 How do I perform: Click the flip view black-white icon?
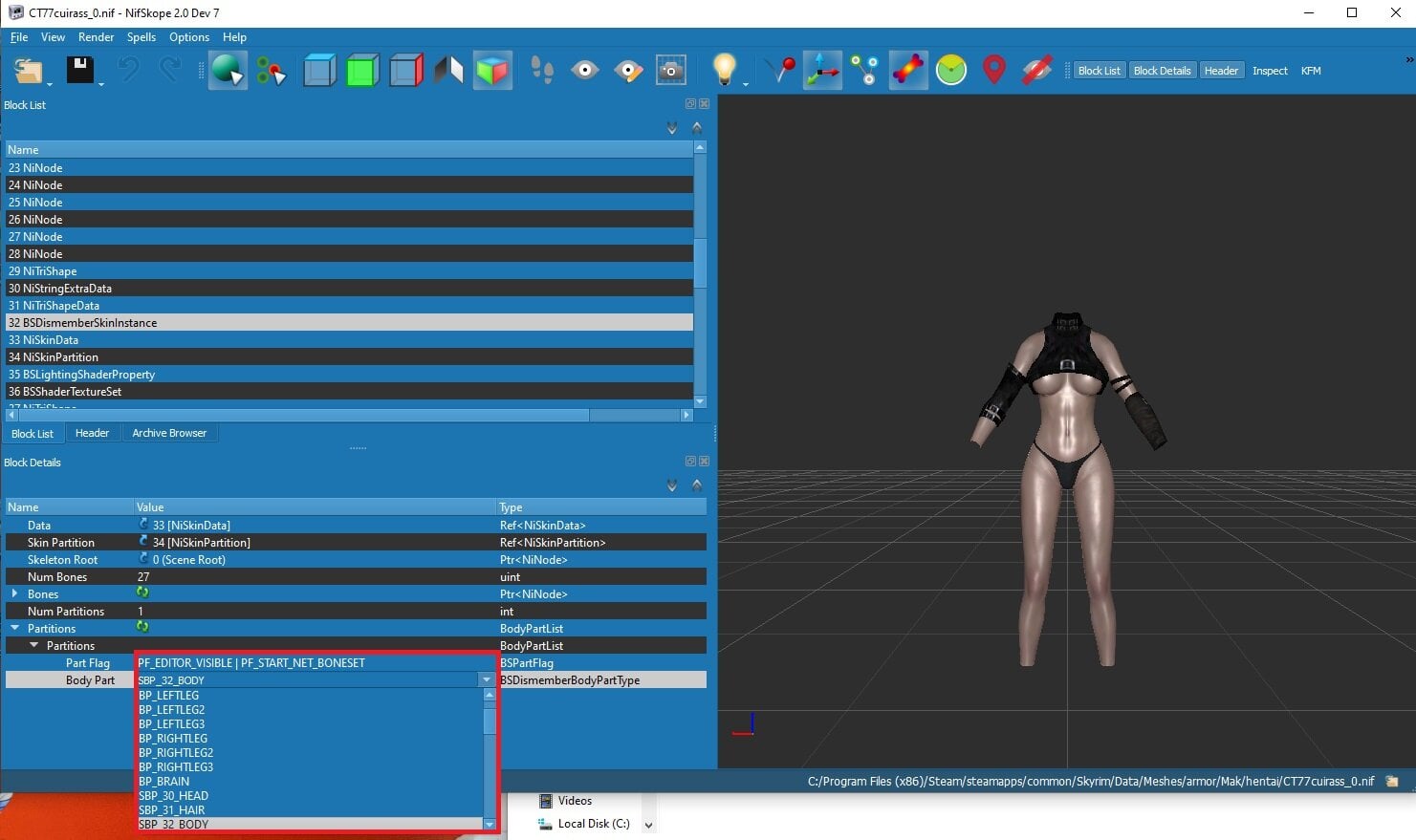tap(448, 71)
